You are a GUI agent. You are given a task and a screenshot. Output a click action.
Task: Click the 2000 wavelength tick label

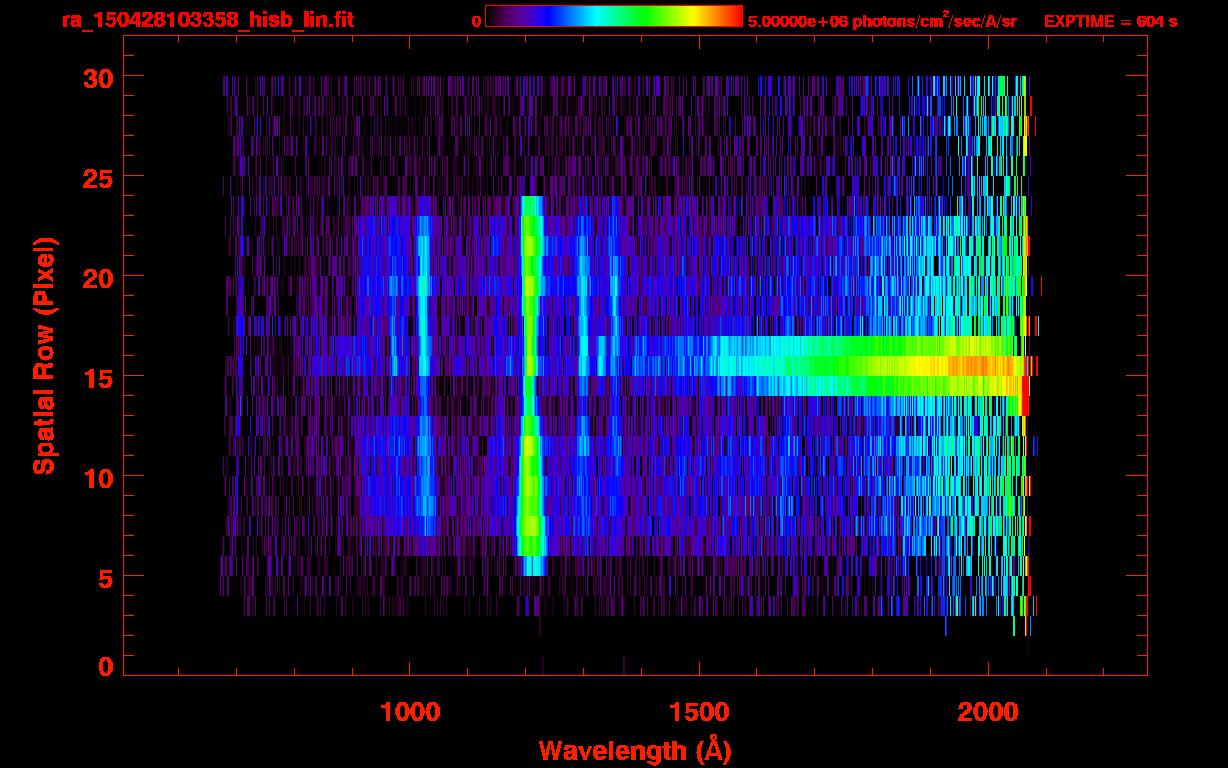(x=988, y=712)
